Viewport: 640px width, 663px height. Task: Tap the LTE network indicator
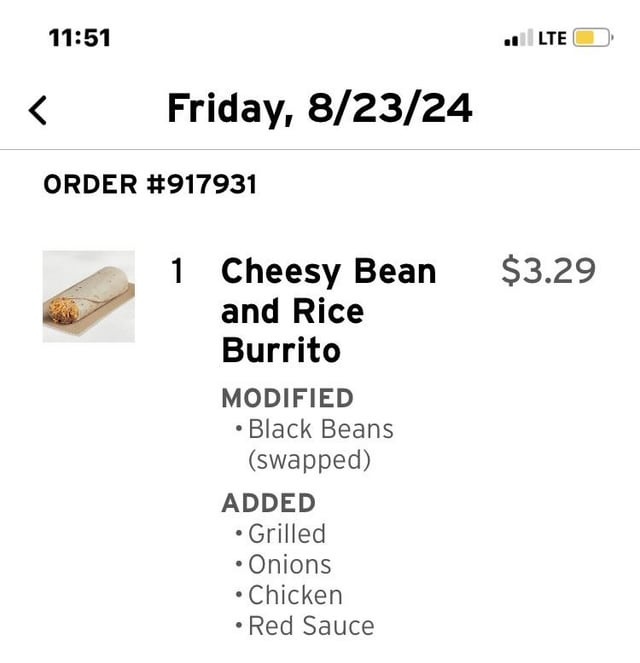pyautogui.click(x=552, y=39)
